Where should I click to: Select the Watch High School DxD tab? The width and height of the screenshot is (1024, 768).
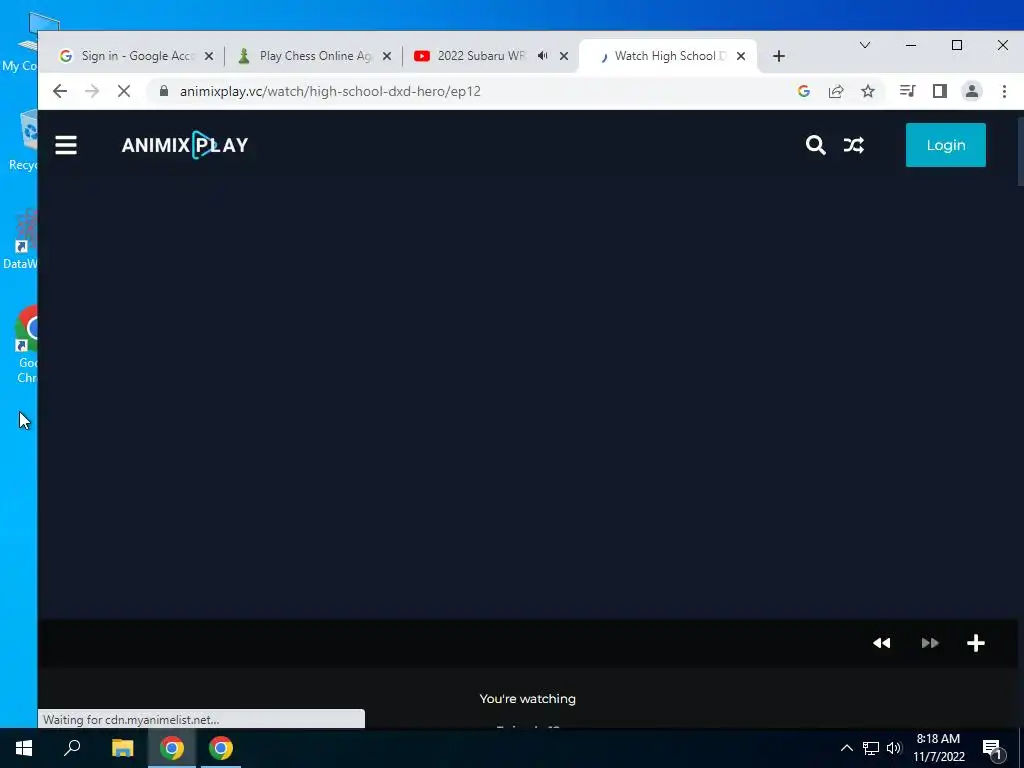coord(666,56)
